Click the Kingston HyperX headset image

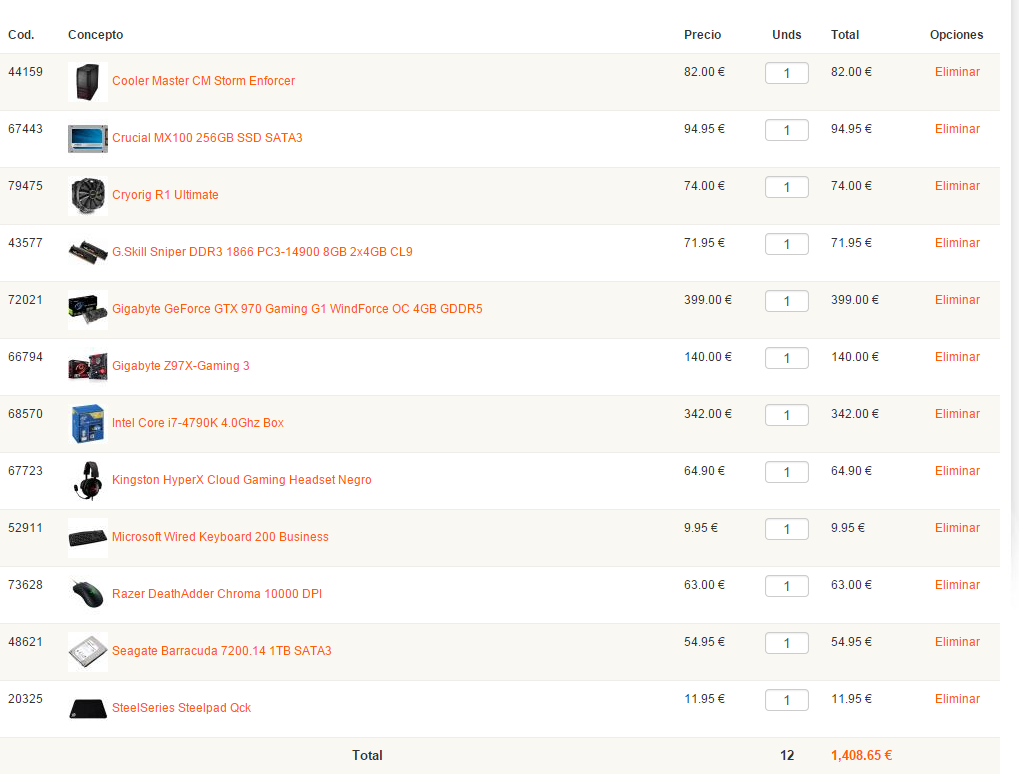click(x=88, y=481)
